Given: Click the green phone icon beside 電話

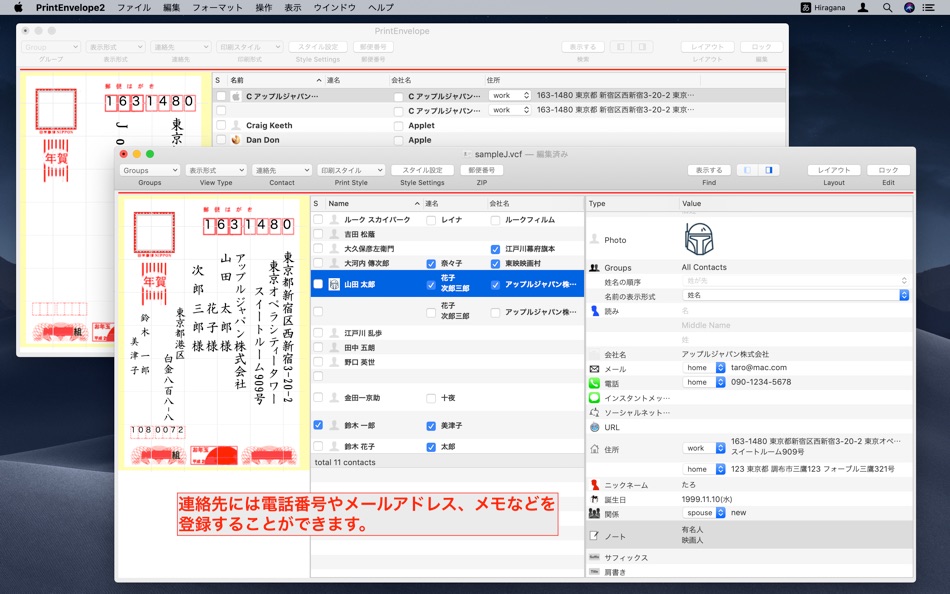Looking at the screenshot, I should [594, 383].
